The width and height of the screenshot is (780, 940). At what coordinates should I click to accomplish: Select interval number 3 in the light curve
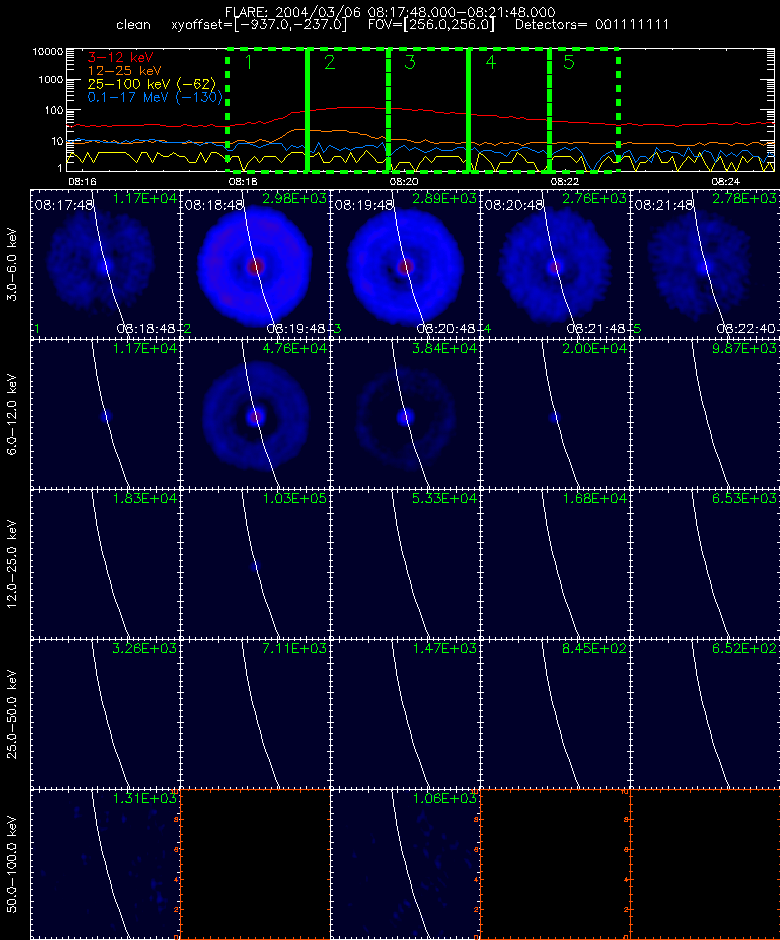click(410, 62)
